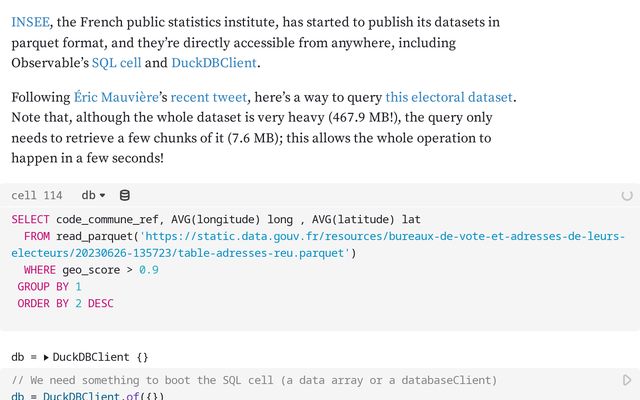Screen dimensions: 640x400
Task: Click the parquet URL in the query
Action: [x=318, y=244]
